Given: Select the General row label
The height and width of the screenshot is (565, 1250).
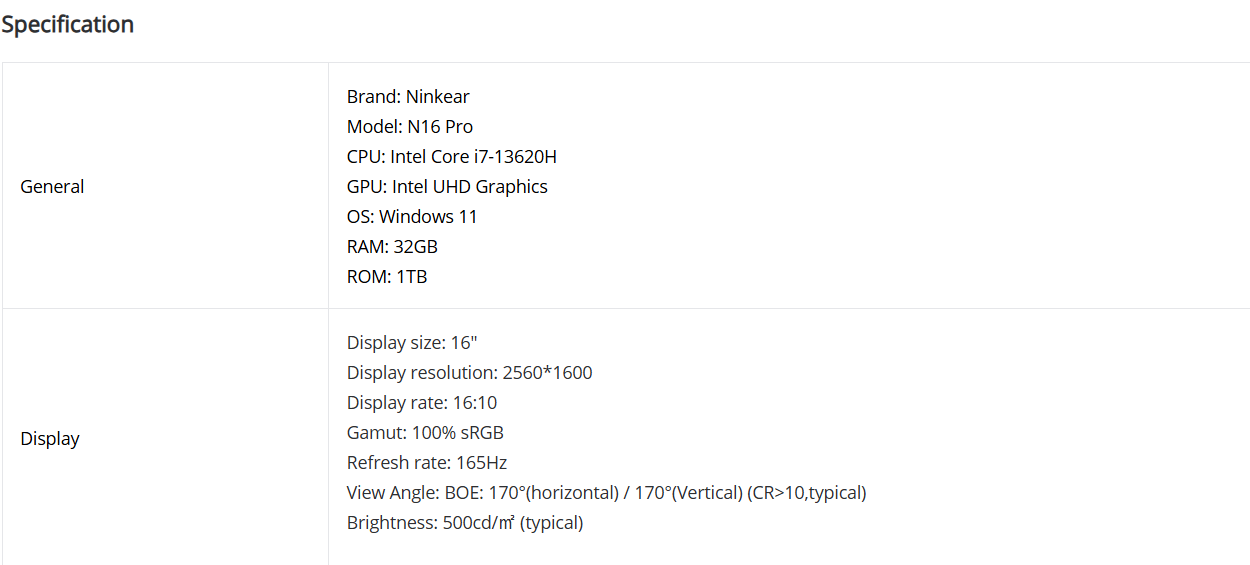Looking at the screenshot, I should coord(52,186).
